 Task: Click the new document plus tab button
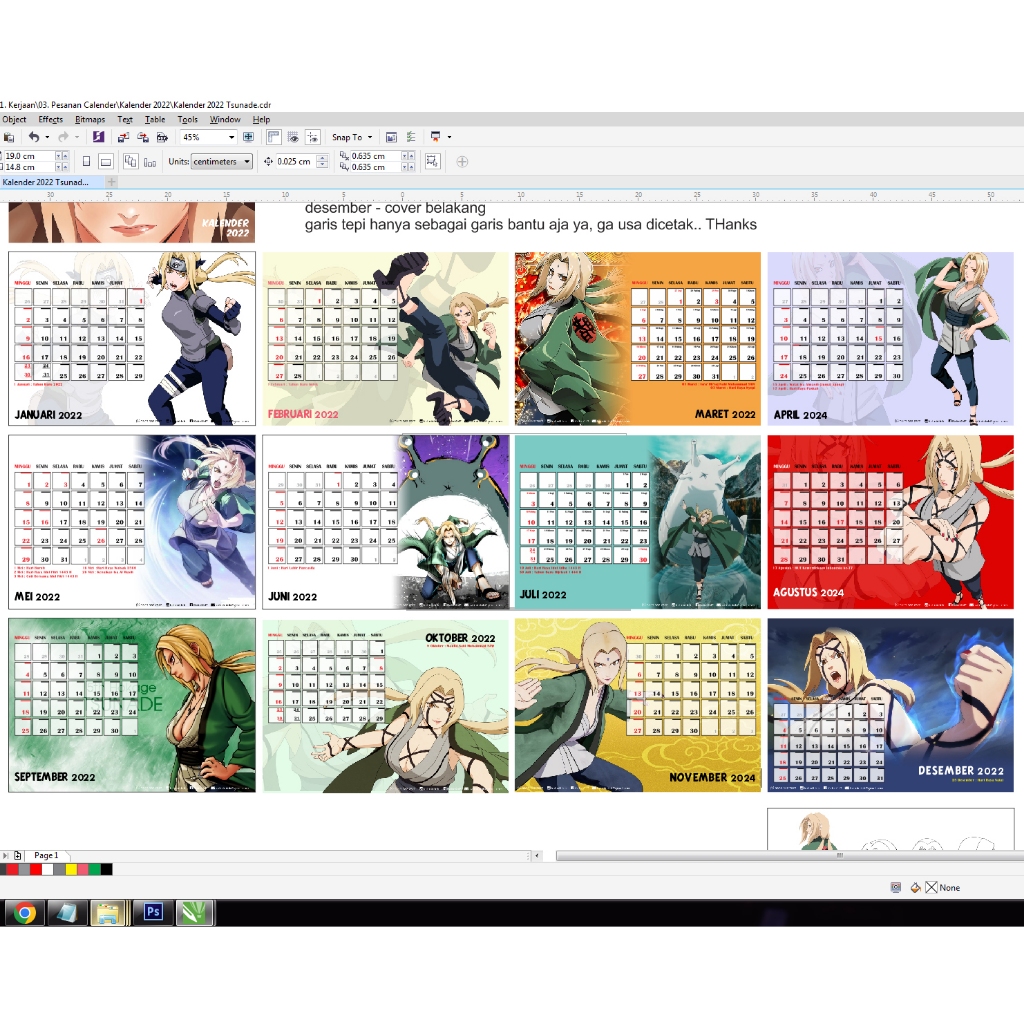pyautogui.click(x=111, y=182)
